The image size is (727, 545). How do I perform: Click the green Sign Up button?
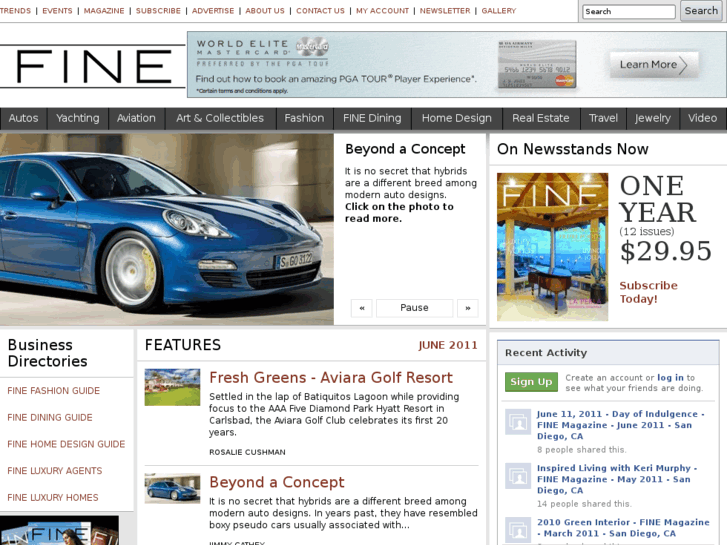(531, 382)
